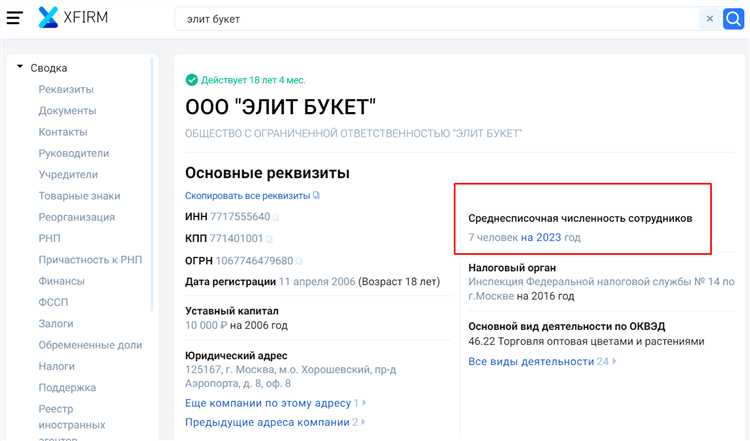Focus the search input field
The image size is (750, 441).
pyautogui.click(x=438, y=19)
